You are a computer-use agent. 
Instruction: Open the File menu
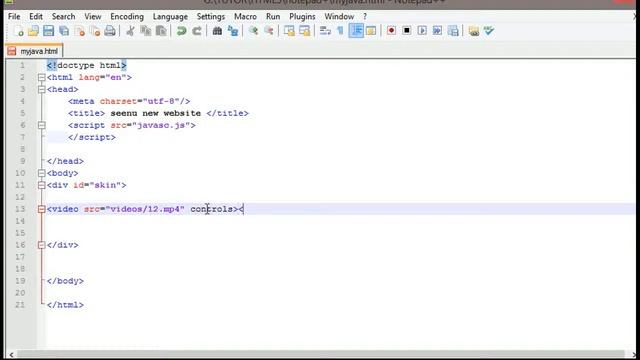(x=14, y=17)
